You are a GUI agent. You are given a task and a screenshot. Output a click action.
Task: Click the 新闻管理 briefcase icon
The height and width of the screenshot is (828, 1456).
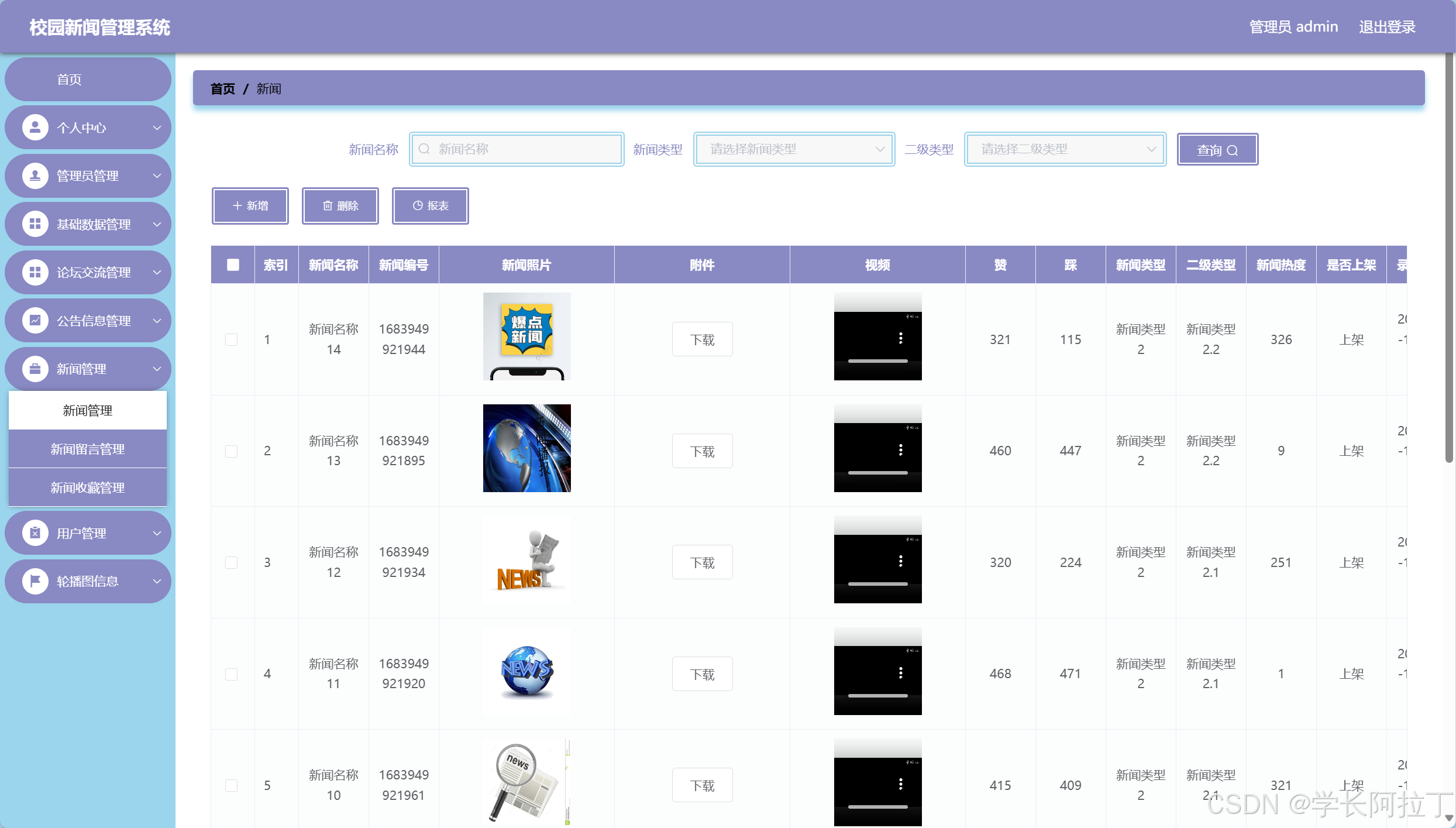pos(35,369)
